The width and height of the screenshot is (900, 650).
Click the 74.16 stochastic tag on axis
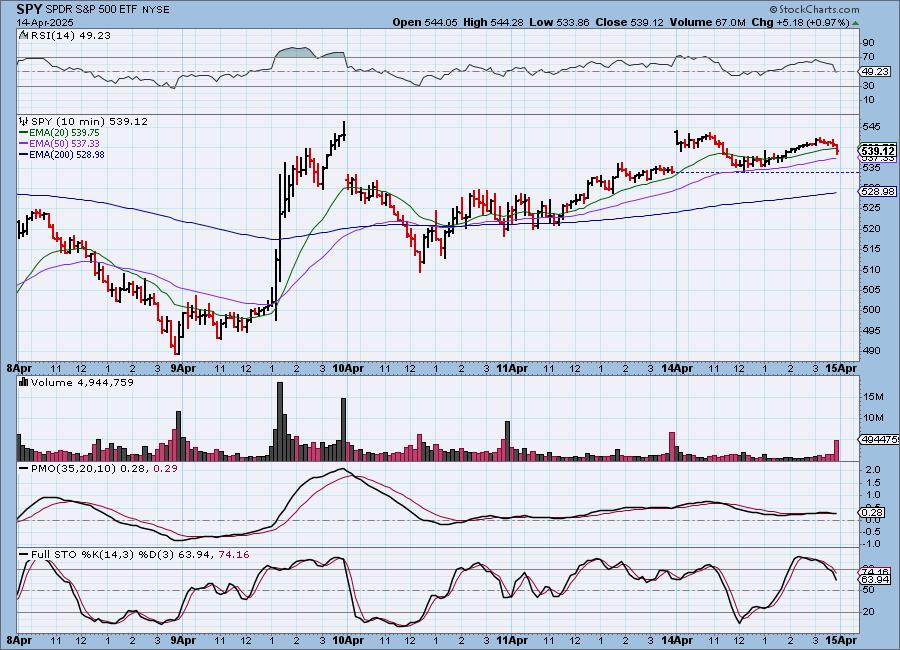pos(875,572)
